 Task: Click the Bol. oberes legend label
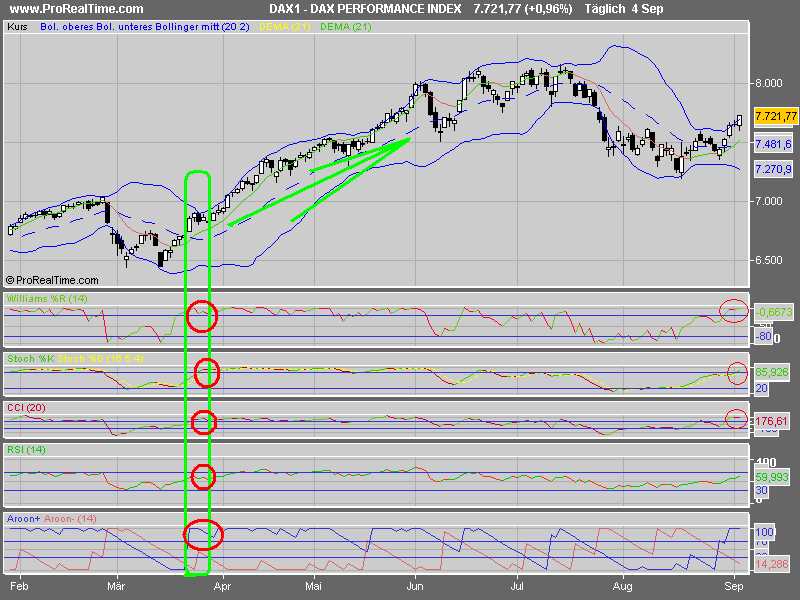point(67,27)
